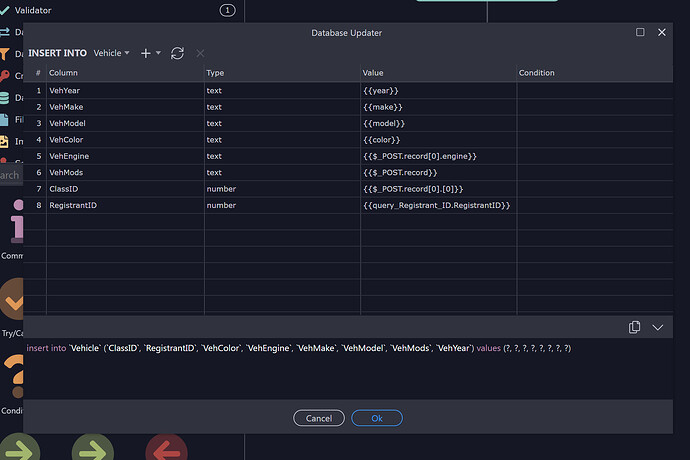Edit the query_Registrant_ID.RegistrantID value cell
This screenshot has height=460, width=690.
point(438,205)
